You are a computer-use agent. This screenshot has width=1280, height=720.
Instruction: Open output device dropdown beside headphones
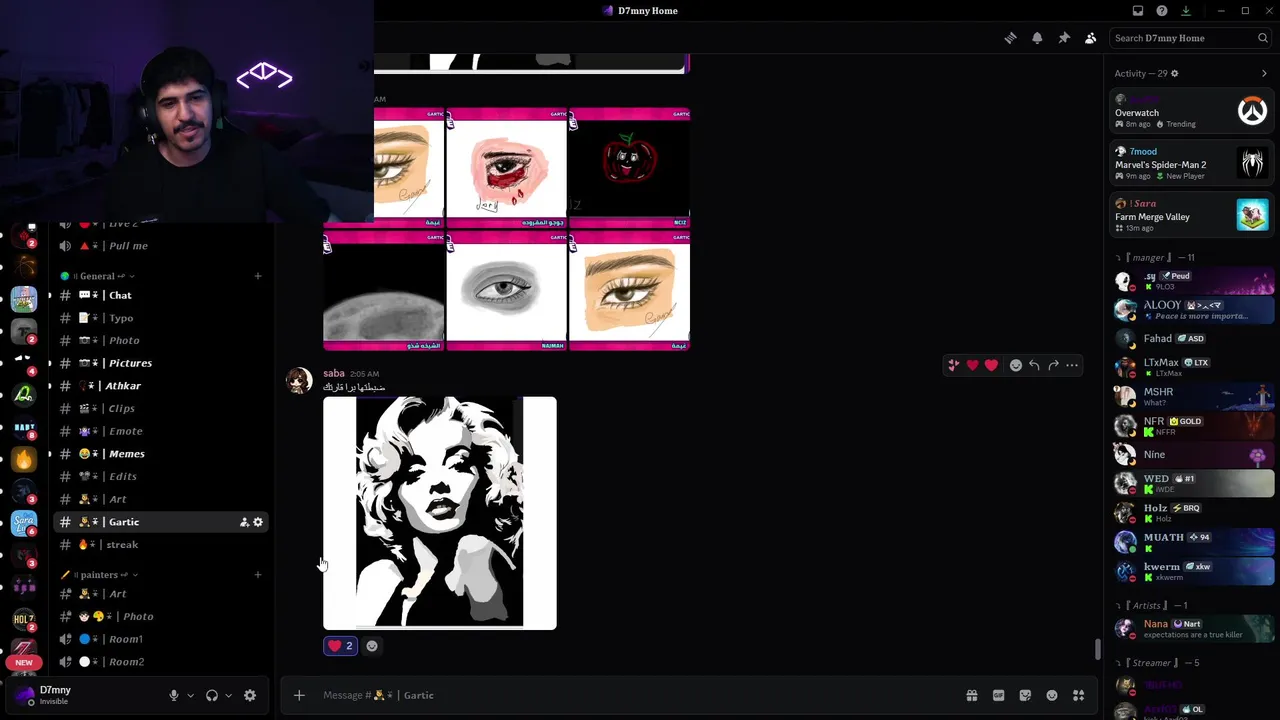tap(228, 695)
